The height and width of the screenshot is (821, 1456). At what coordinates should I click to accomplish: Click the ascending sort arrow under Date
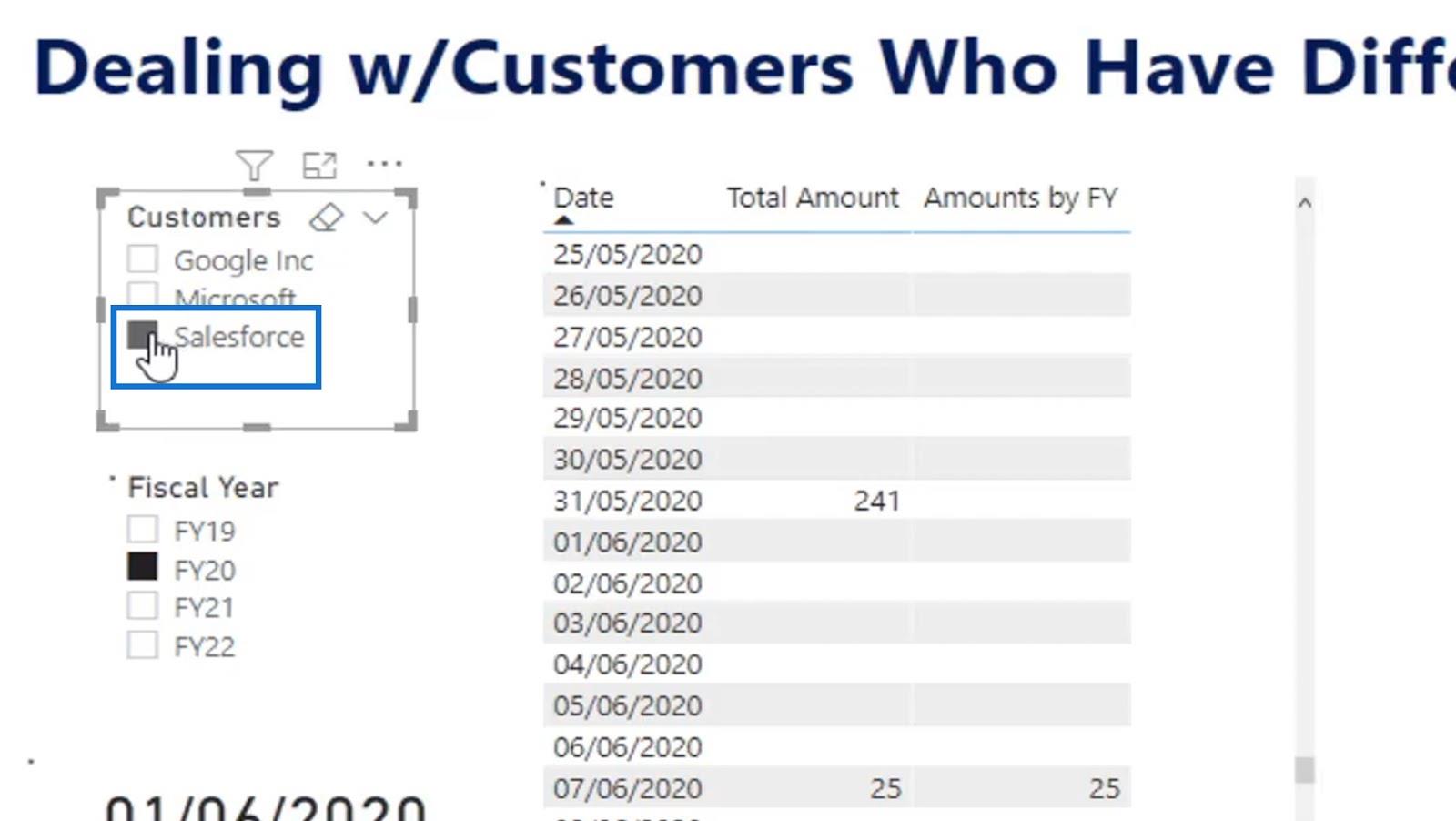pyautogui.click(x=564, y=220)
